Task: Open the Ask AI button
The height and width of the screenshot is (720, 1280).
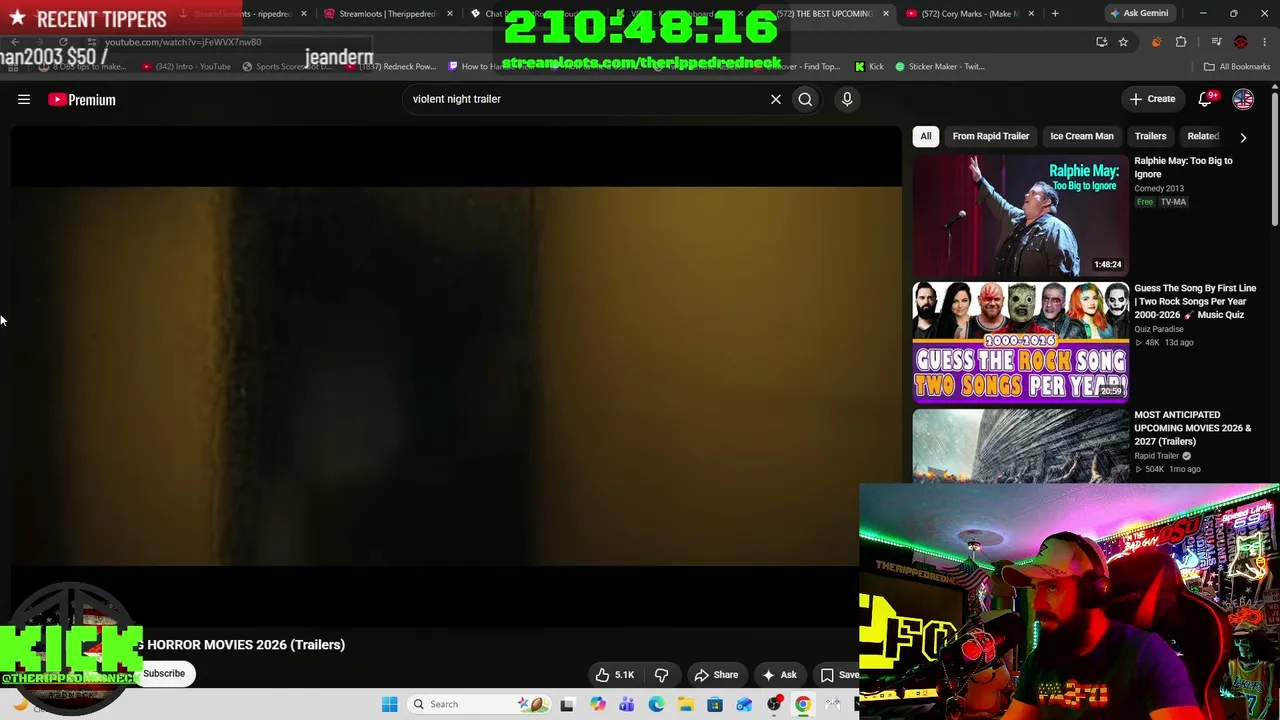Action: click(779, 675)
